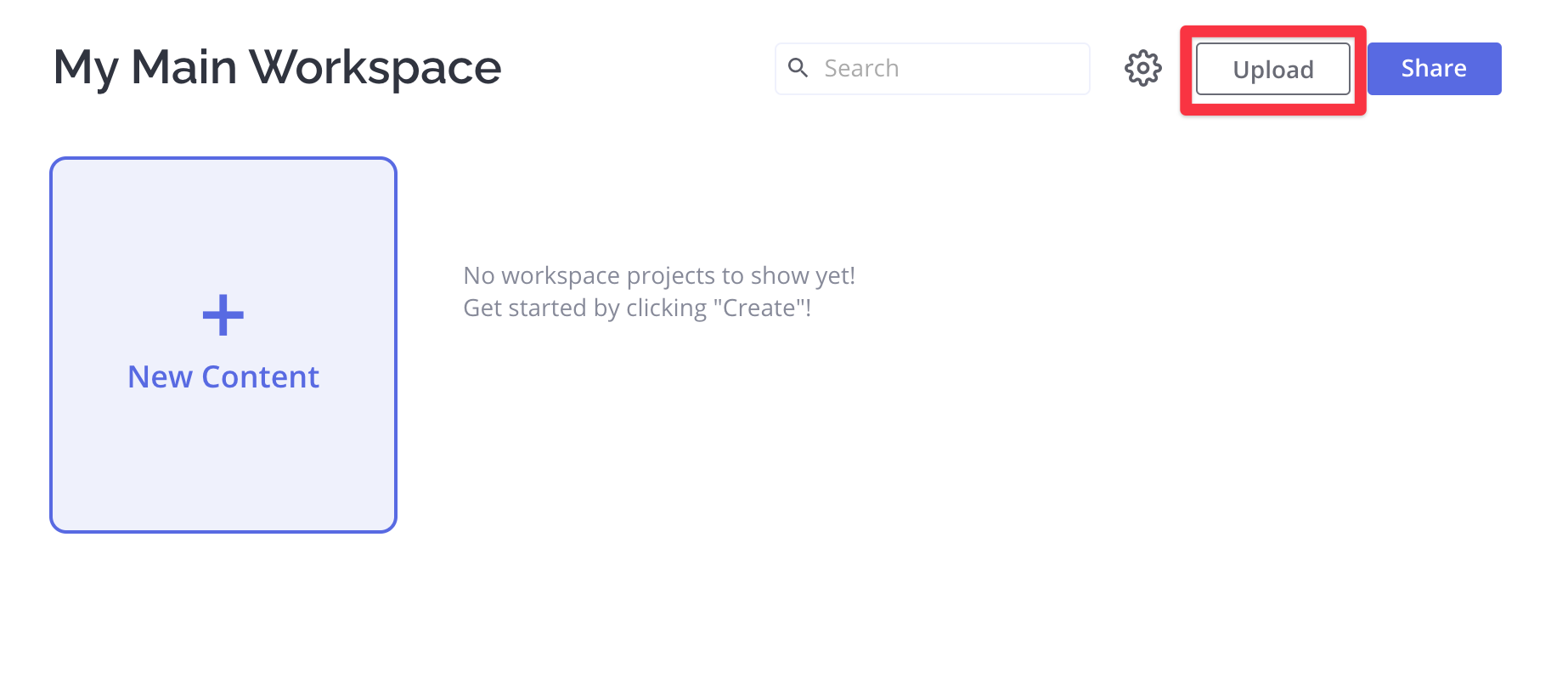Click the "My Main Workspace" title
Screen dimensions: 1568x673
(277, 67)
